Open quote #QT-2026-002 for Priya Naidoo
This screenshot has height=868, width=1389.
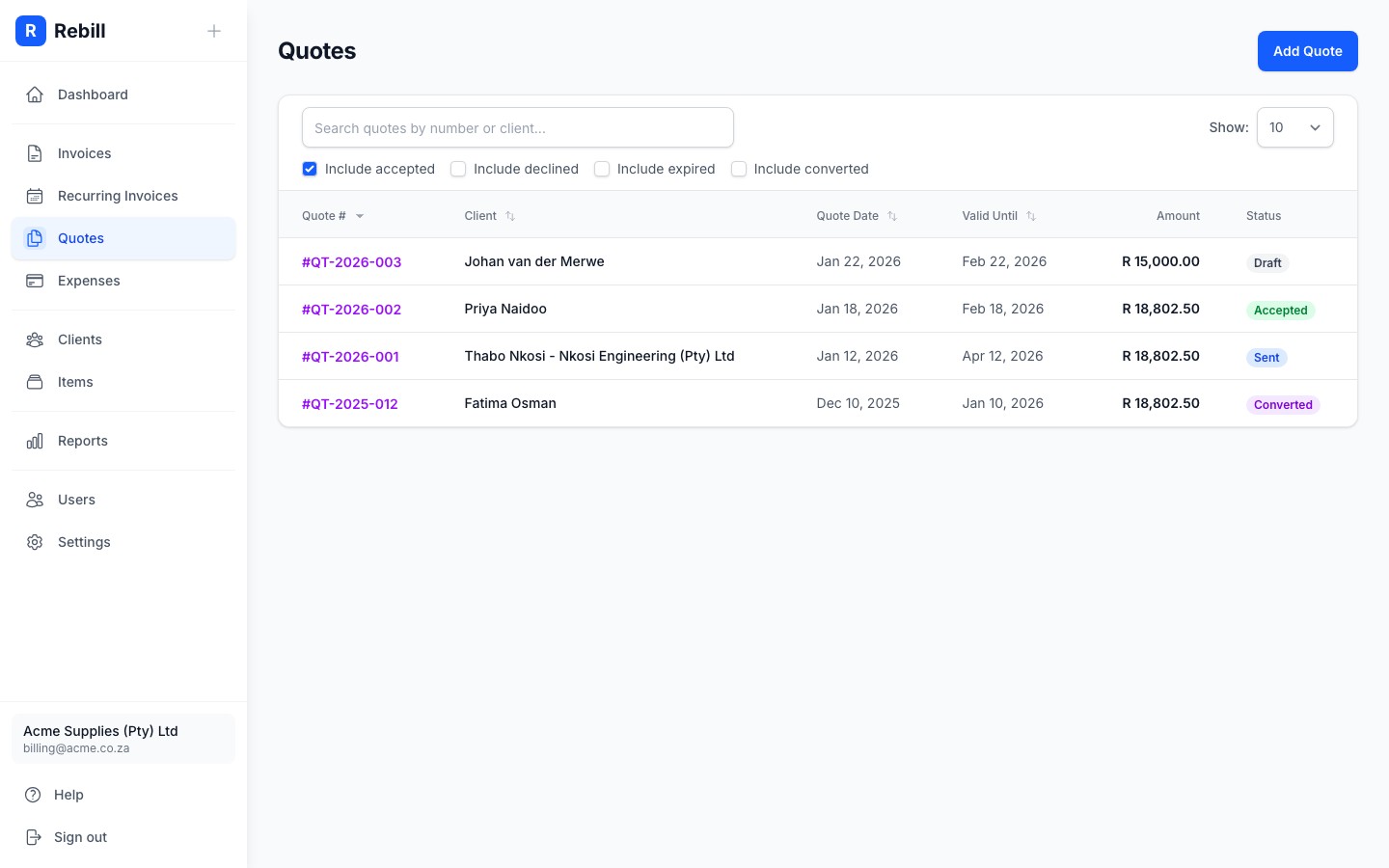pyautogui.click(x=351, y=309)
